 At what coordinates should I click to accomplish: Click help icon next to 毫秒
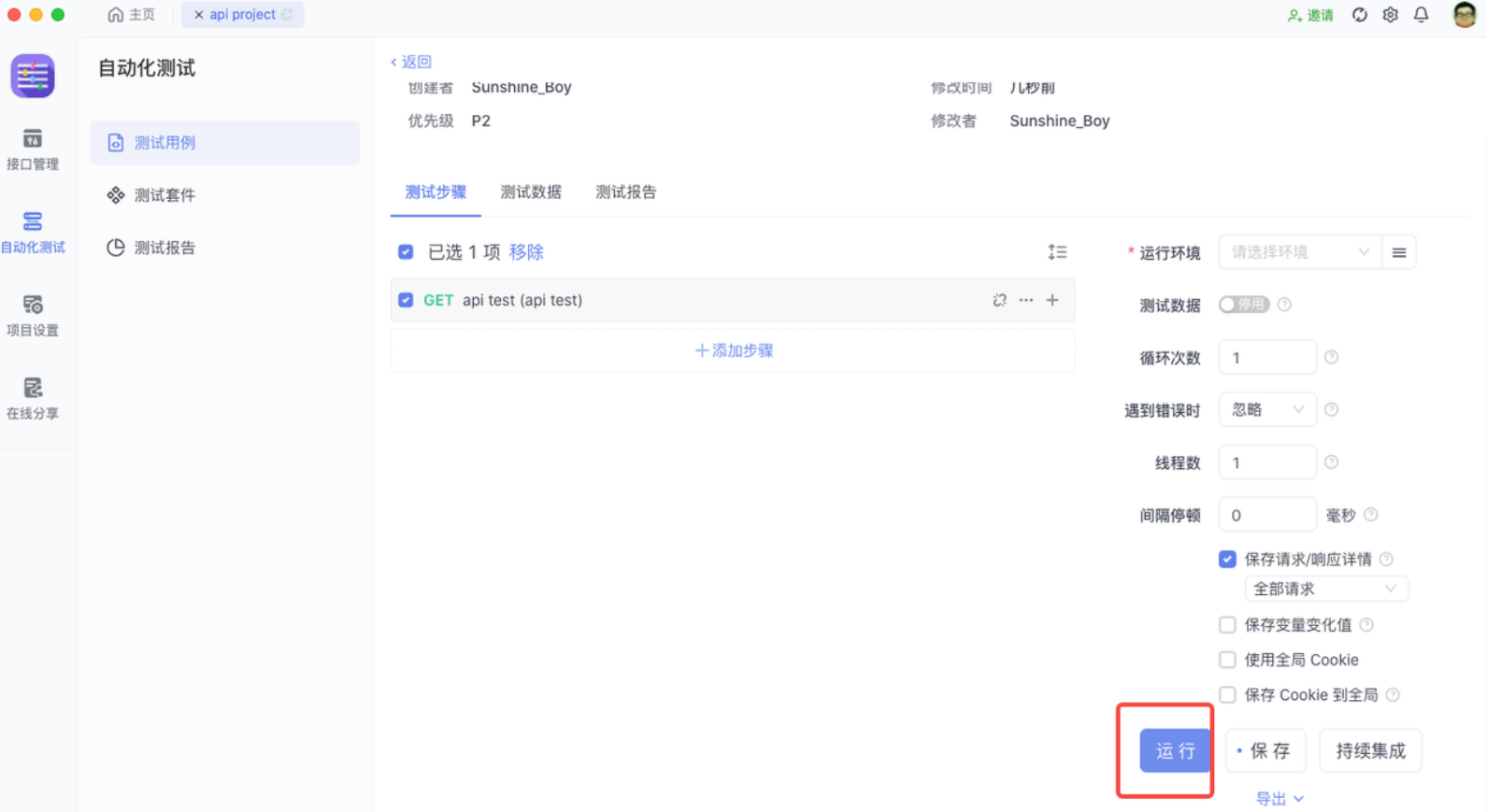pos(1370,515)
